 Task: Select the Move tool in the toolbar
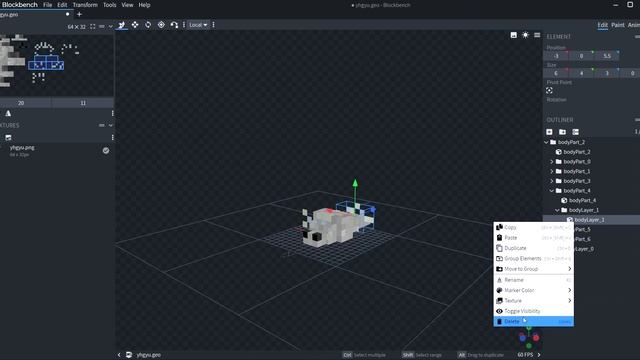click(121, 25)
